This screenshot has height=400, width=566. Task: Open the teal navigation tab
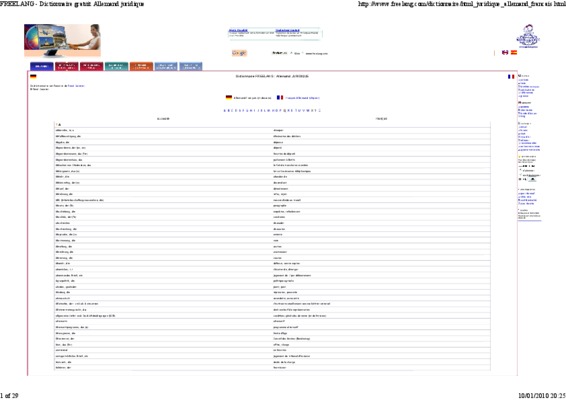(116, 66)
